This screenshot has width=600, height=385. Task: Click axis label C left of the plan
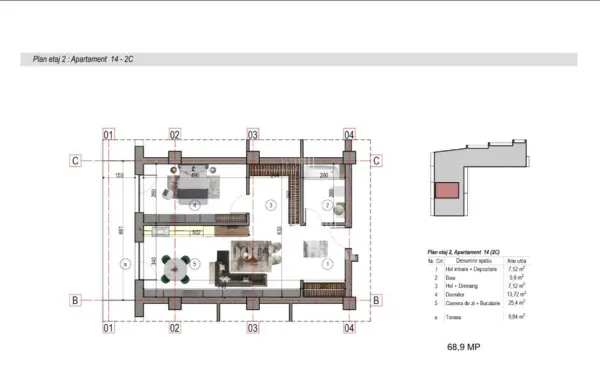[x=75, y=161]
